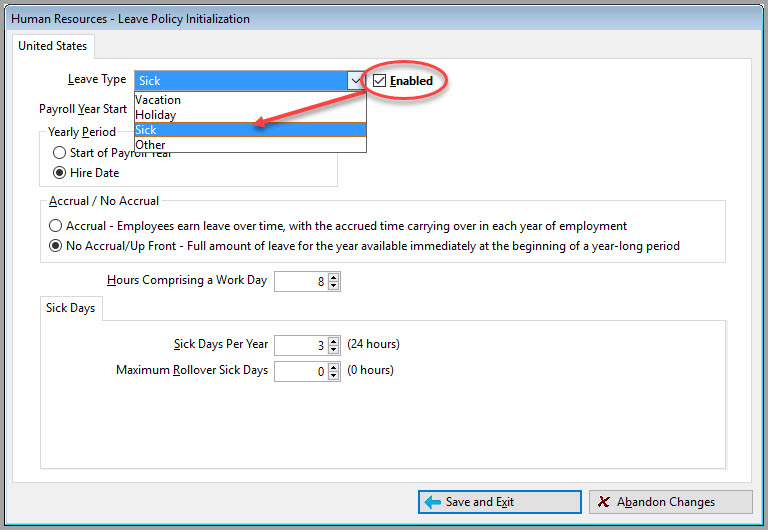Screen dimensions: 768x530
Task: Click the Payroll Year Start label
Action: 83,109
